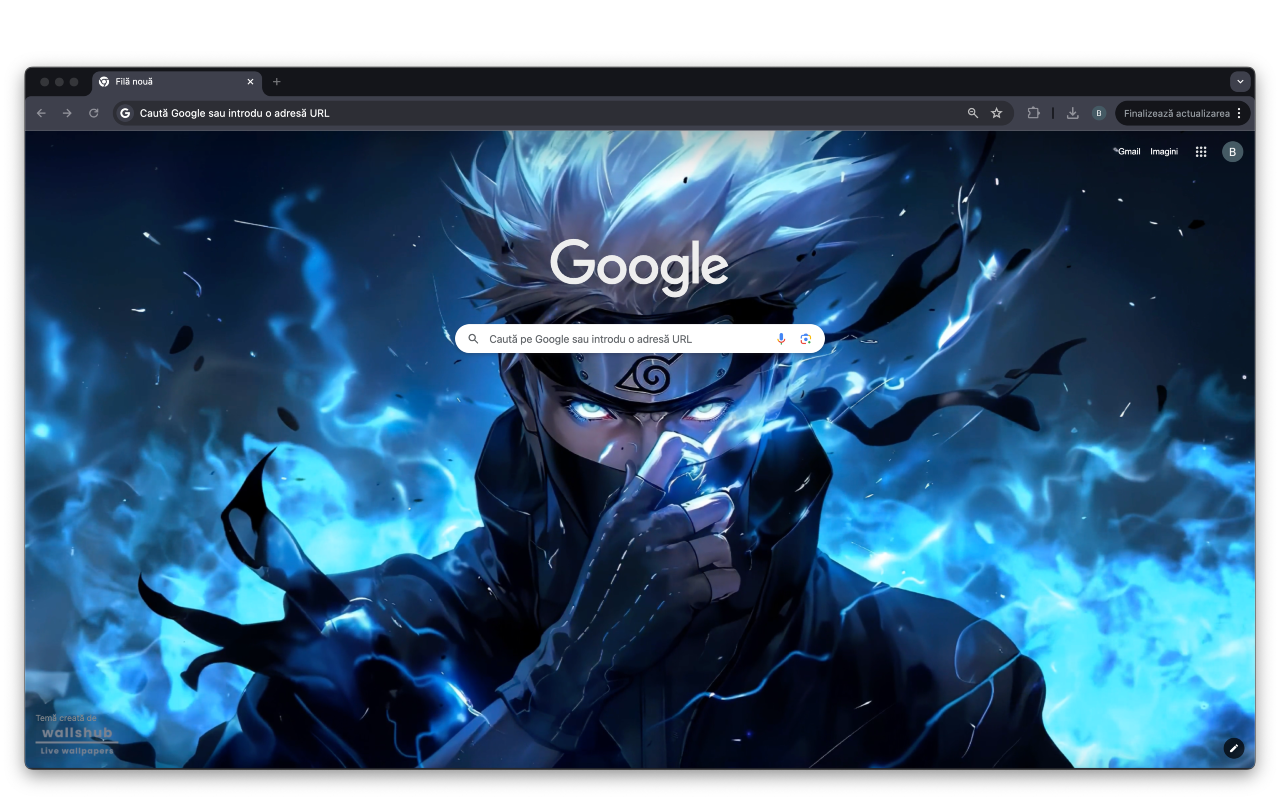Customize Chrome with the pencil button

[x=1234, y=748]
